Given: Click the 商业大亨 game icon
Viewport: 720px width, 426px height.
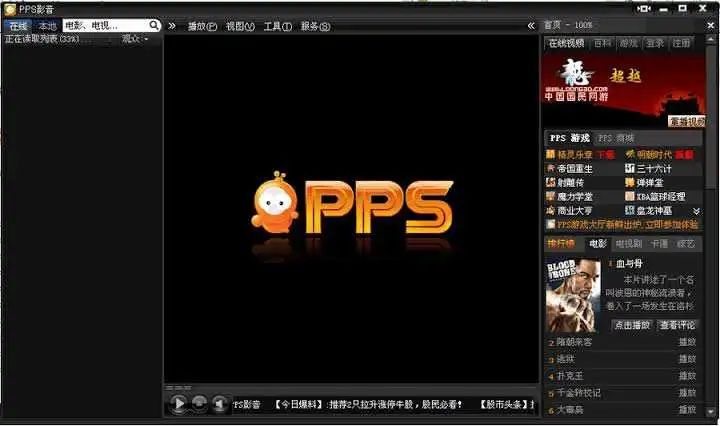Looking at the screenshot, I should pyautogui.click(x=550, y=211).
